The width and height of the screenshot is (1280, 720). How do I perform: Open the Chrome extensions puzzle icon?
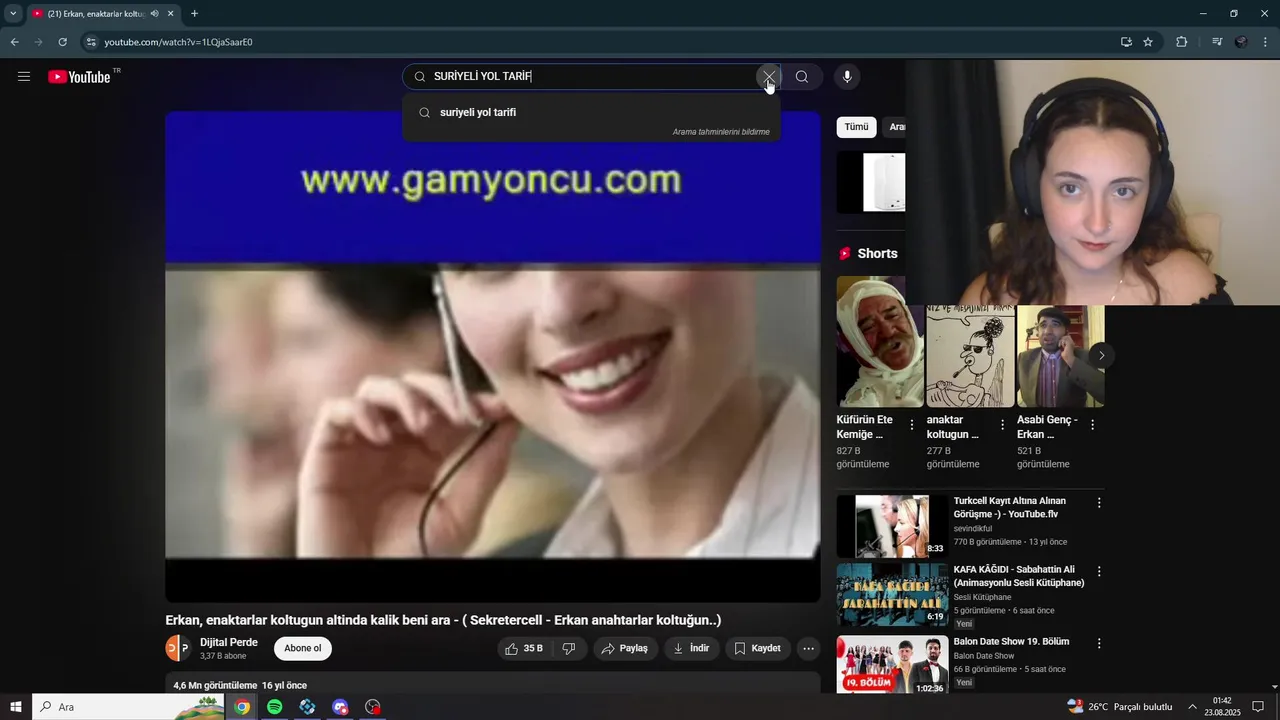(x=1181, y=42)
